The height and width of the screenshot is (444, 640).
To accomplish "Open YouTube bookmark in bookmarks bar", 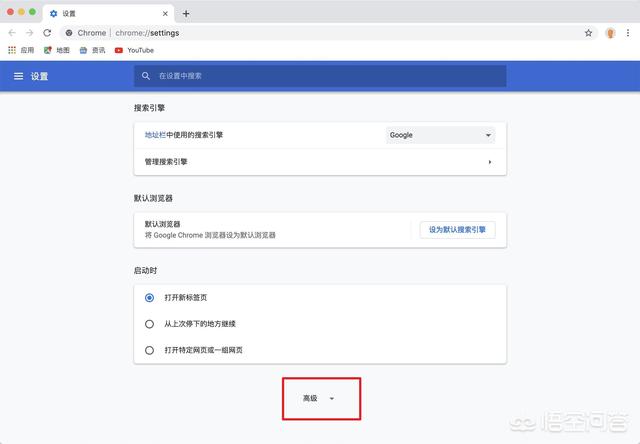I will pyautogui.click(x=134, y=50).
